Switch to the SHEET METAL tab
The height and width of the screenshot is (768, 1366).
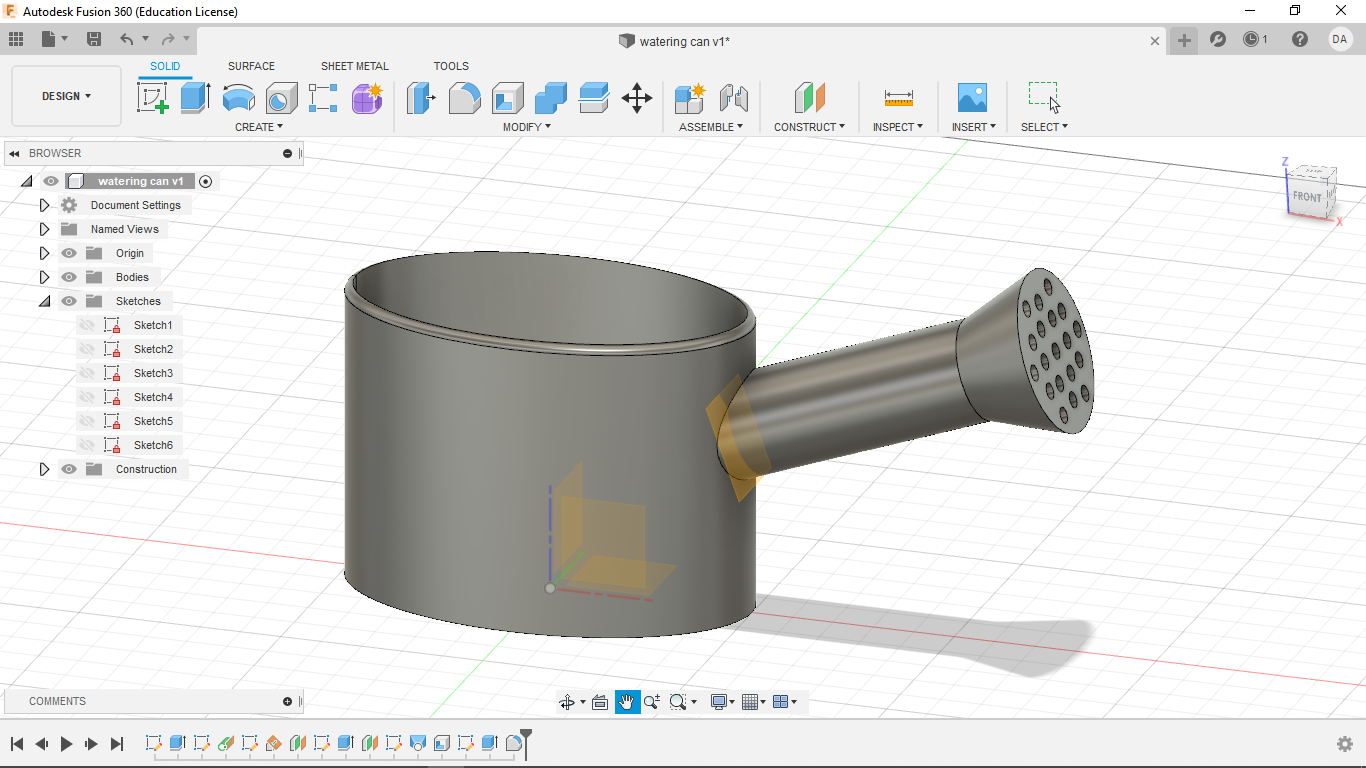coord(354,66)
